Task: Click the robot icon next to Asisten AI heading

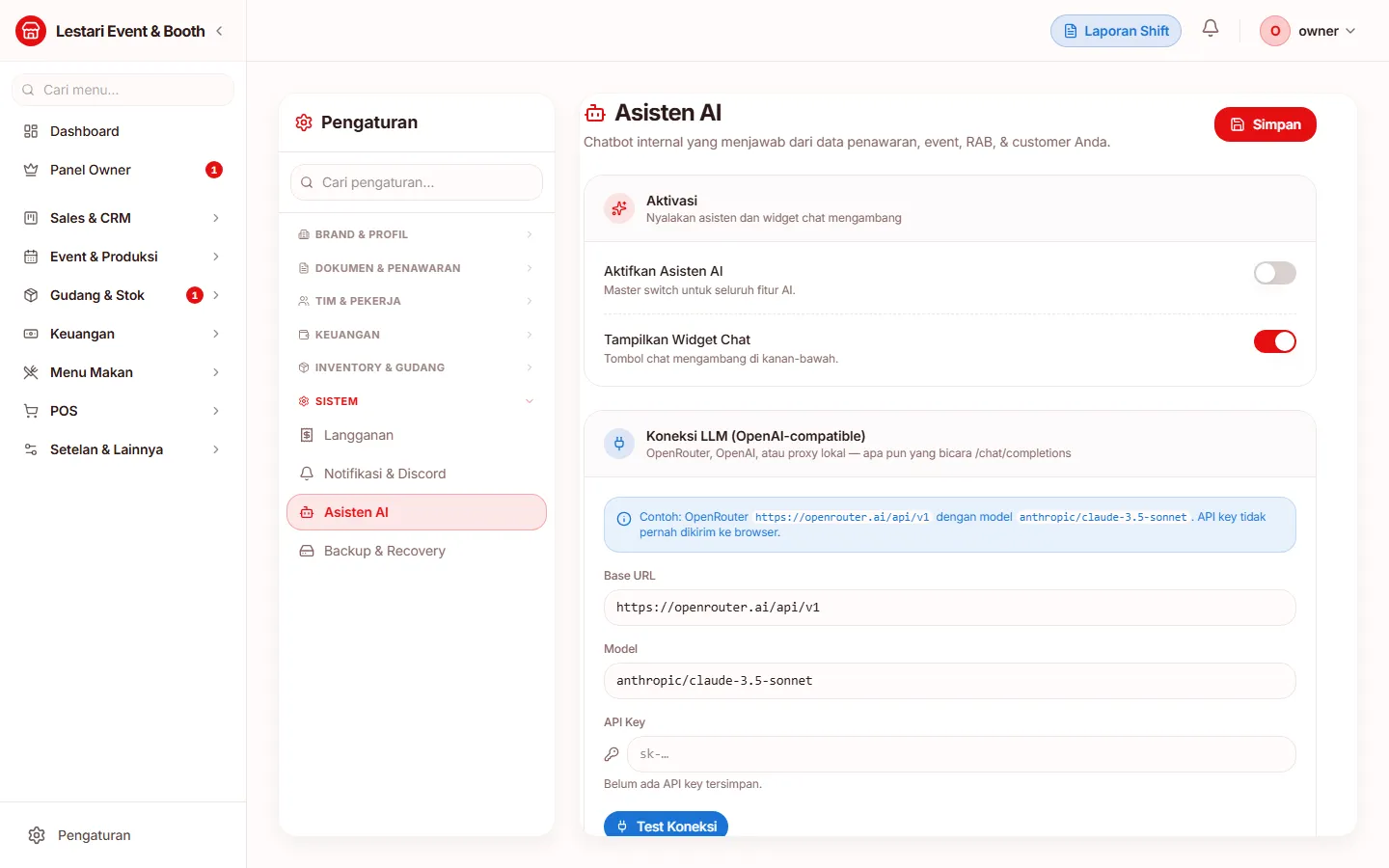Action: [595, 114]
